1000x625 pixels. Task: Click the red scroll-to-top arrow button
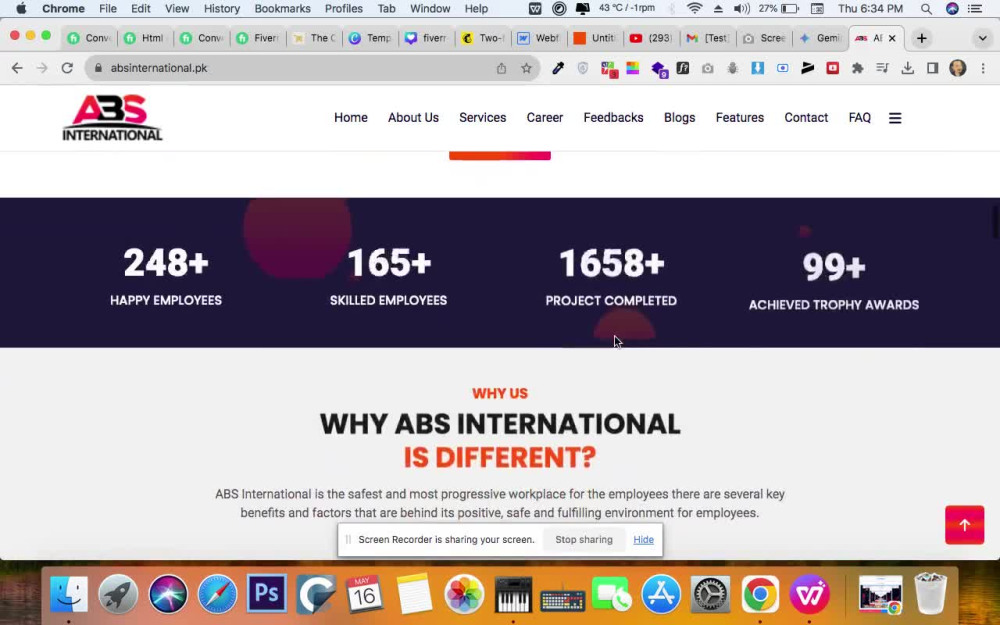(x=964, y=525)
